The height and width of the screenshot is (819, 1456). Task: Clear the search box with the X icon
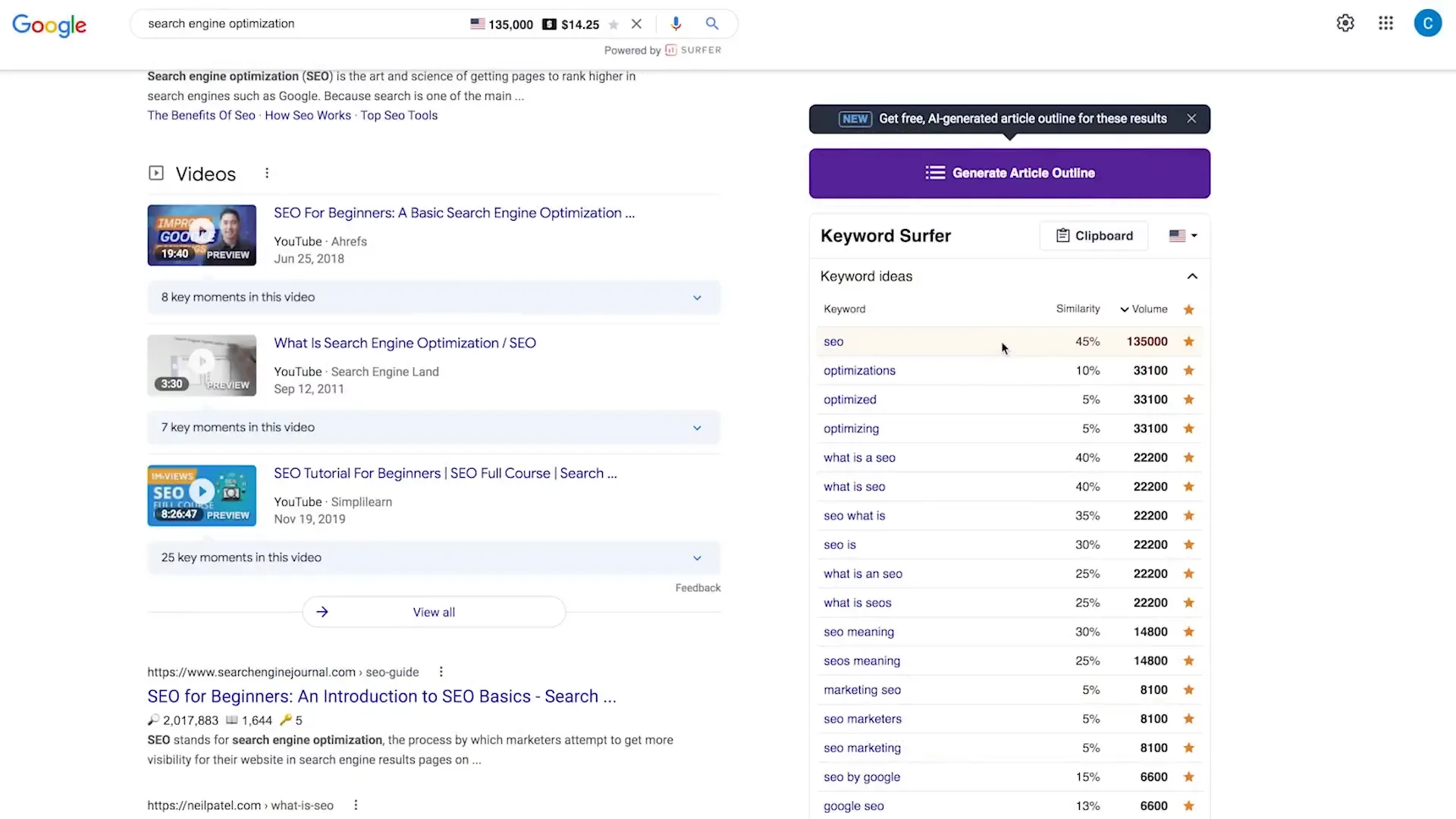coord(636,24)
